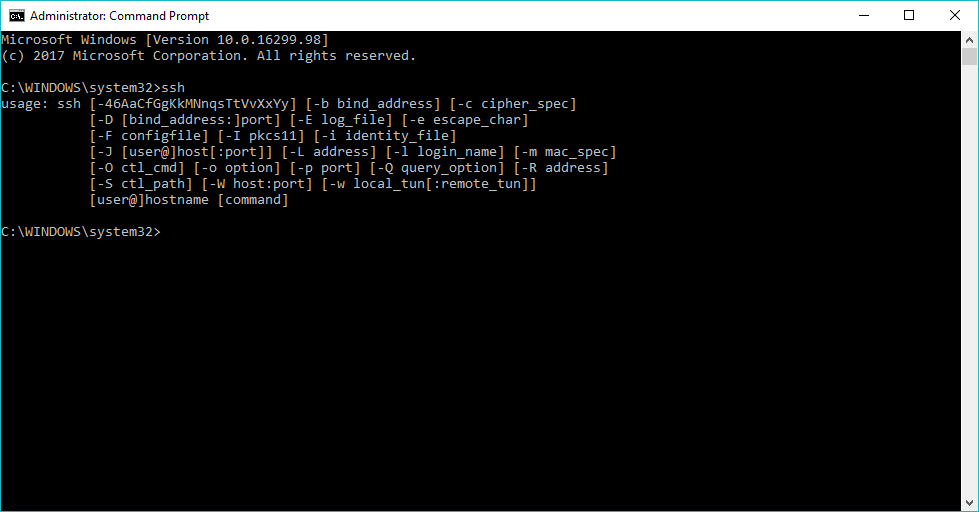
Task: Click the 'Administrator: Command Prompt' title text
Action: tap(119, 16)
